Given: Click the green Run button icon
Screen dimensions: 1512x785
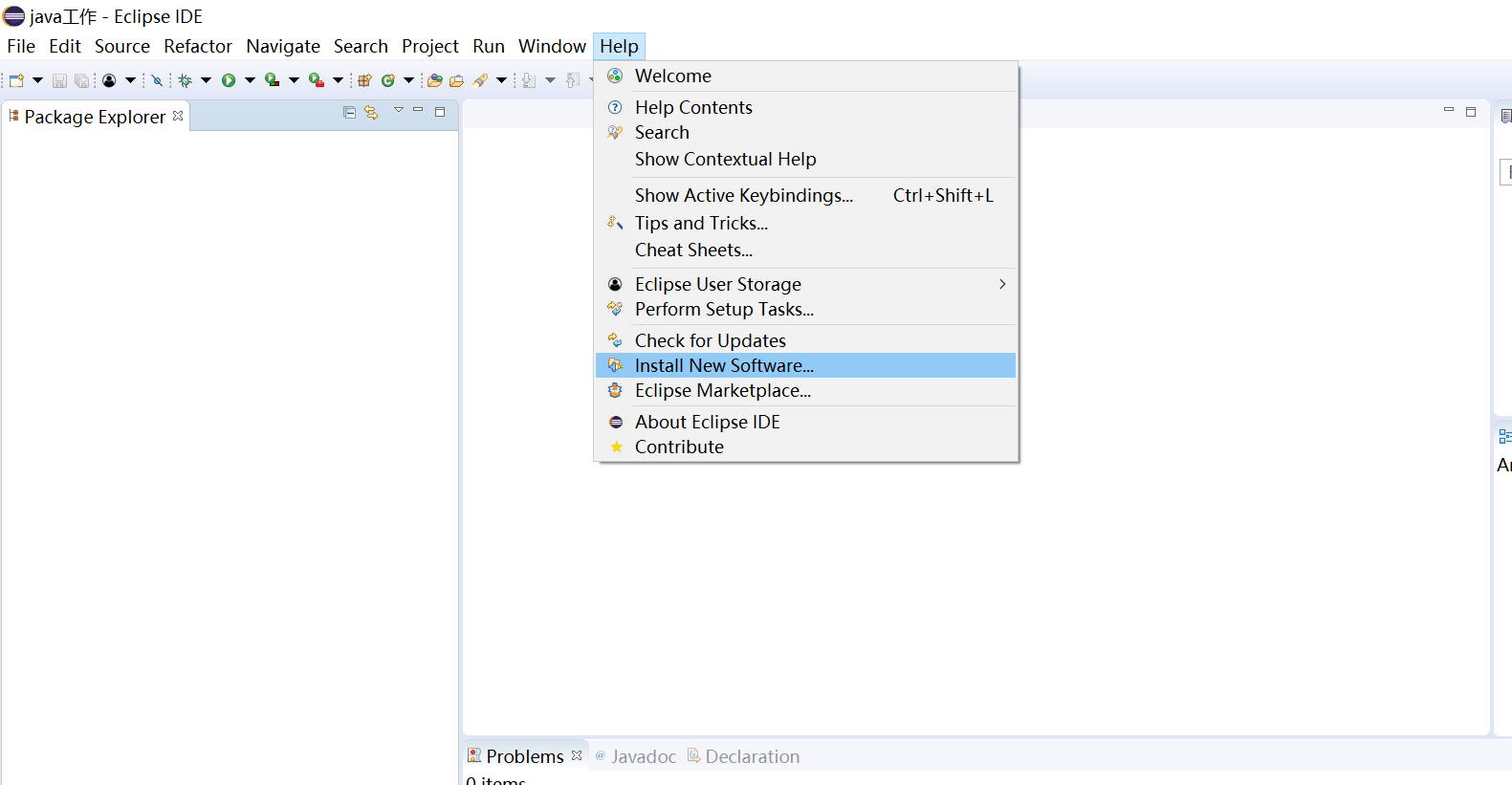Looking at the screenshot, I should pos(229,80).
